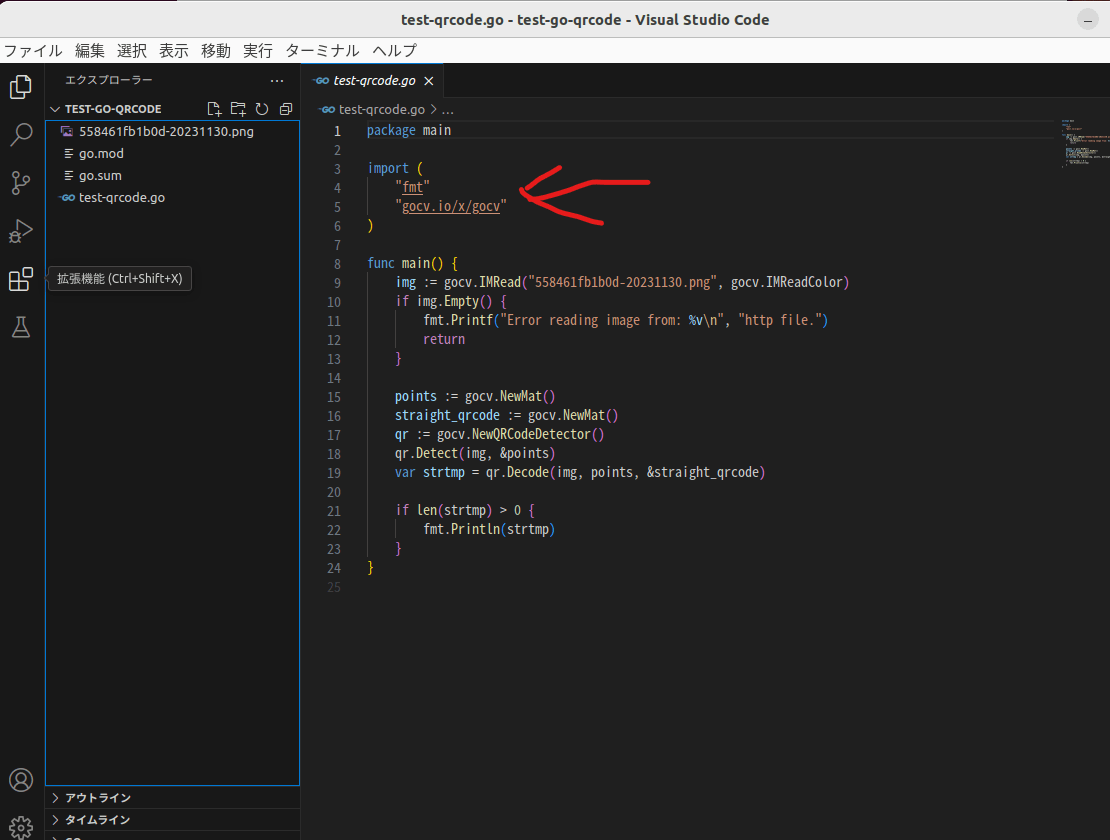Image resolution: width=1110 pixels, height=840 pixels.
Task: Click 'points := gocv.NewMat()' line
Action: (475, 397)
